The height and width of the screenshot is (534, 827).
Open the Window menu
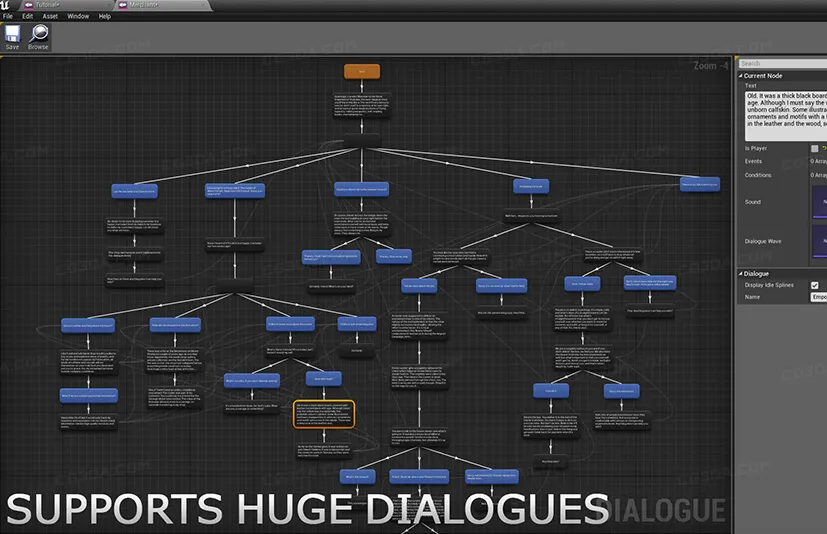pos(78,16)
